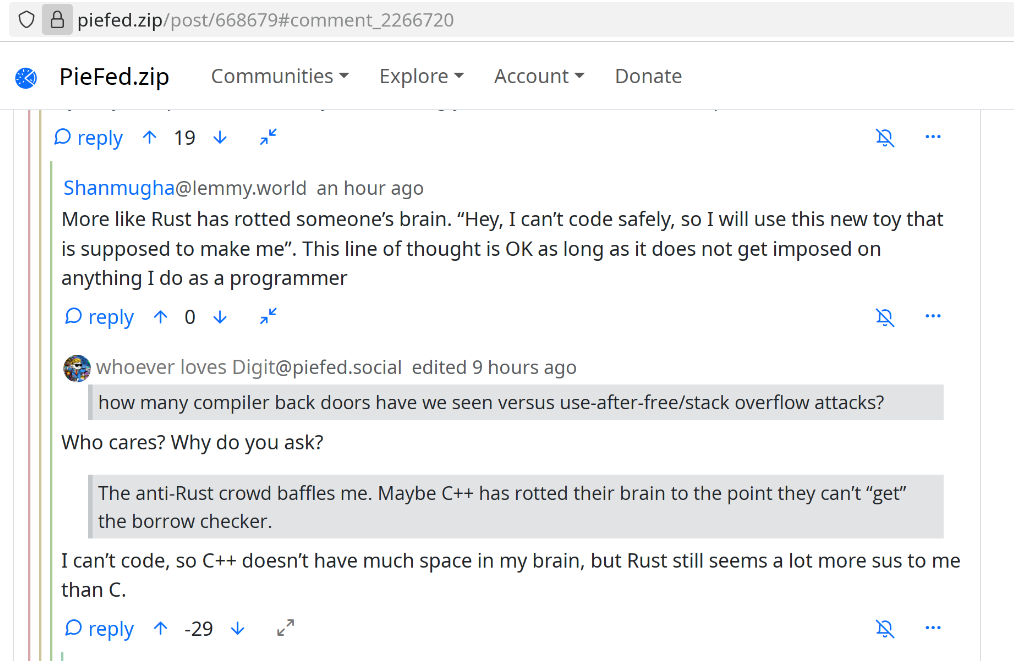This screenshot has height=661, width=1014.
Task: Upvote the comment with 19 points
Action: pos(150,137)
